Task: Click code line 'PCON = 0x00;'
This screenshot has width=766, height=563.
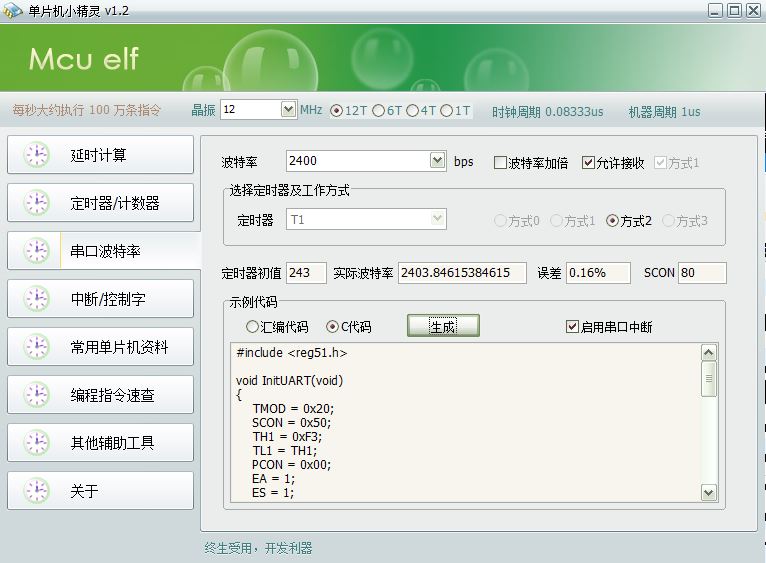Action: point(291,464)
